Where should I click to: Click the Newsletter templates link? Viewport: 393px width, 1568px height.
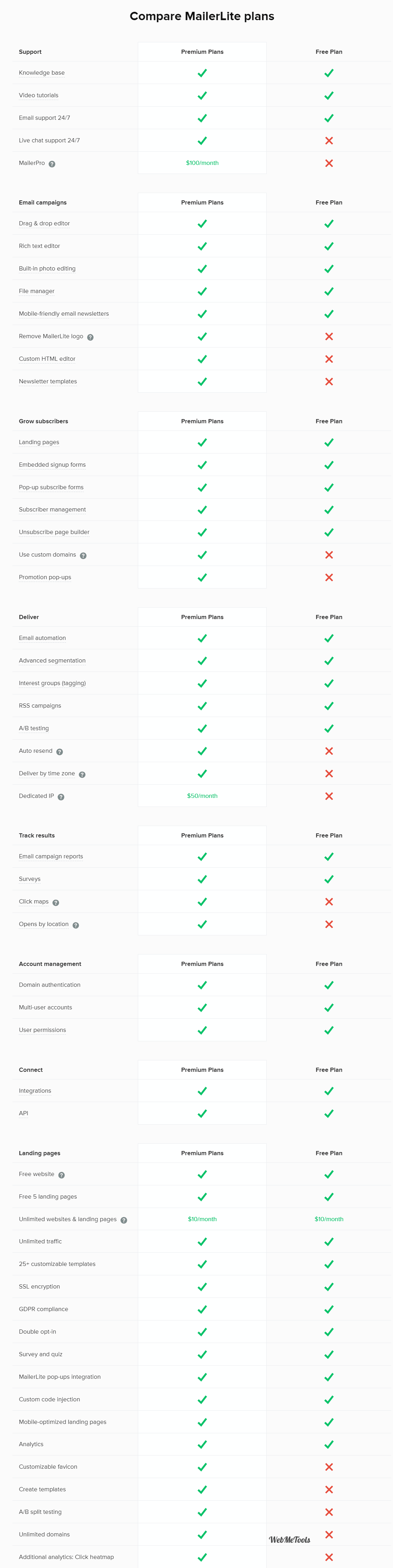click(48, 382)
